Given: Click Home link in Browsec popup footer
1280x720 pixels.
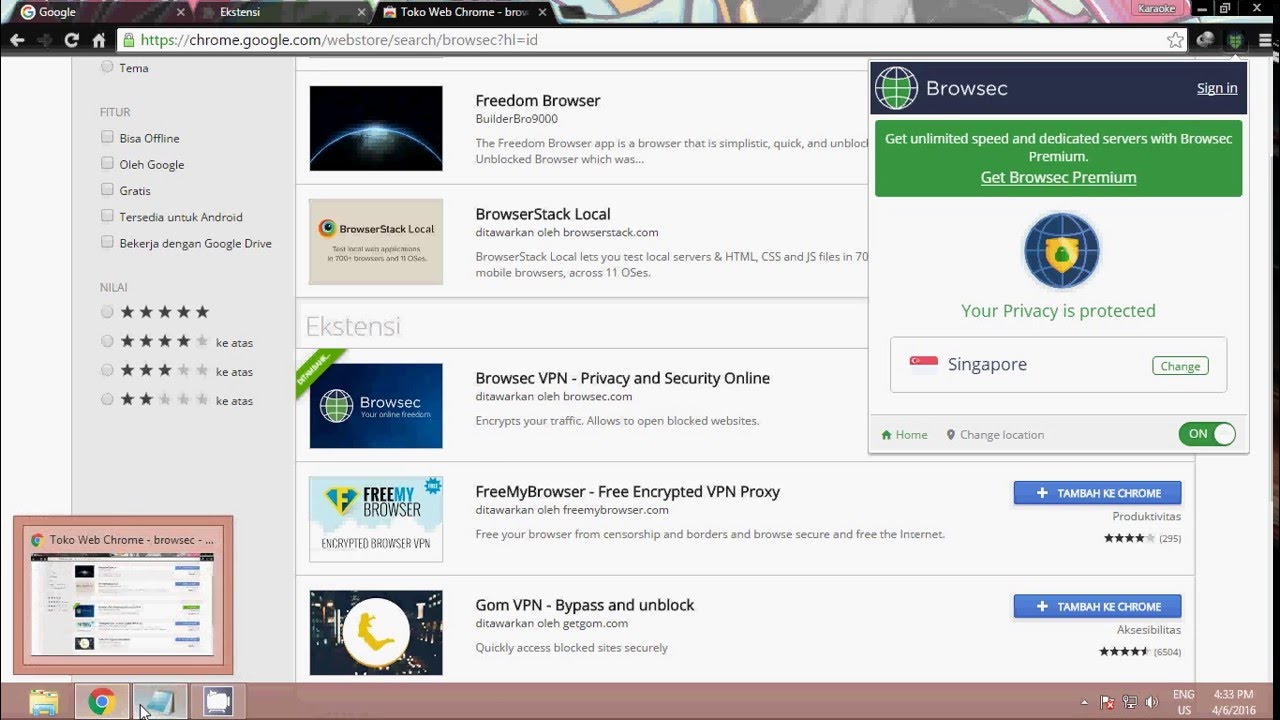Looking at the screenshot, I should tap(904, 435).
